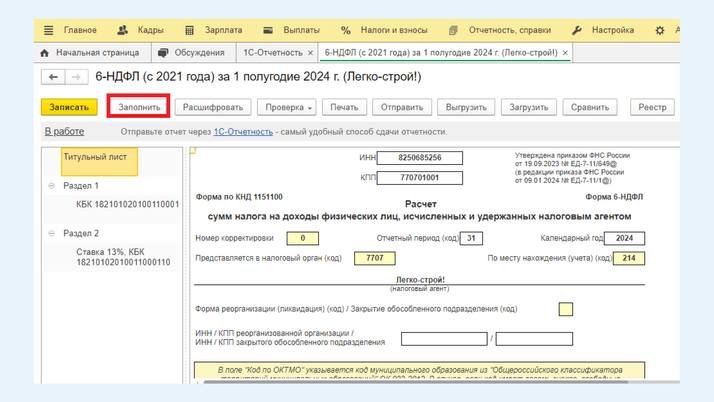The width and height of the screenshot is (714, 402).
Task: Click the Отправить button
Action: [x=402, y=107]
